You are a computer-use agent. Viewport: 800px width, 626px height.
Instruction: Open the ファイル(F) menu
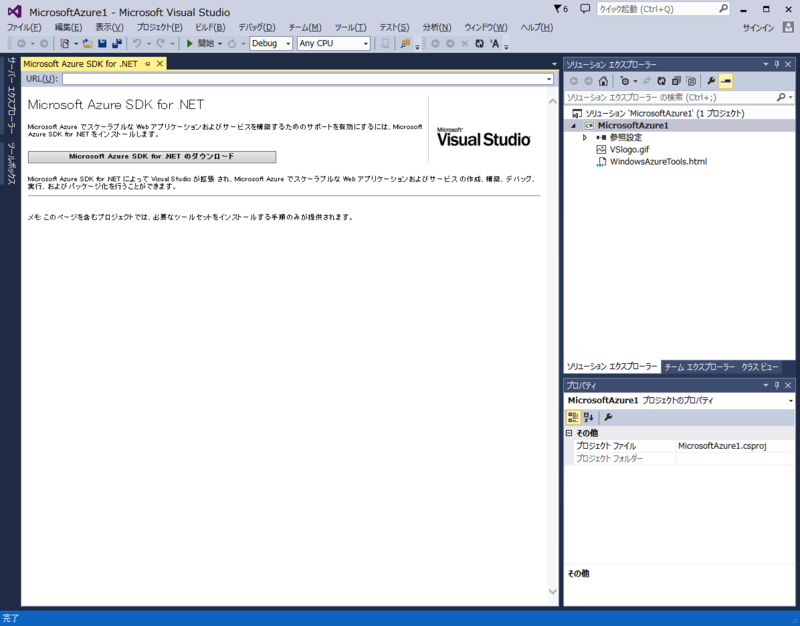tap(23, 28)
